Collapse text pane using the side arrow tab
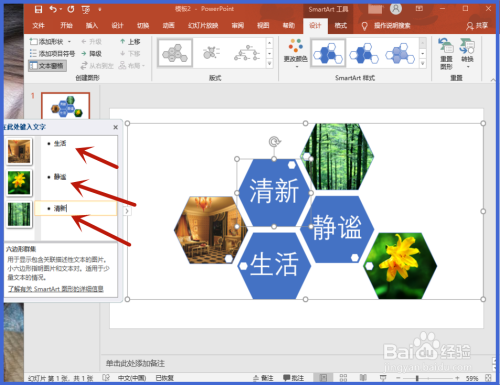The height and width of the screenshot is (385, 500). [x=127, y=211]
